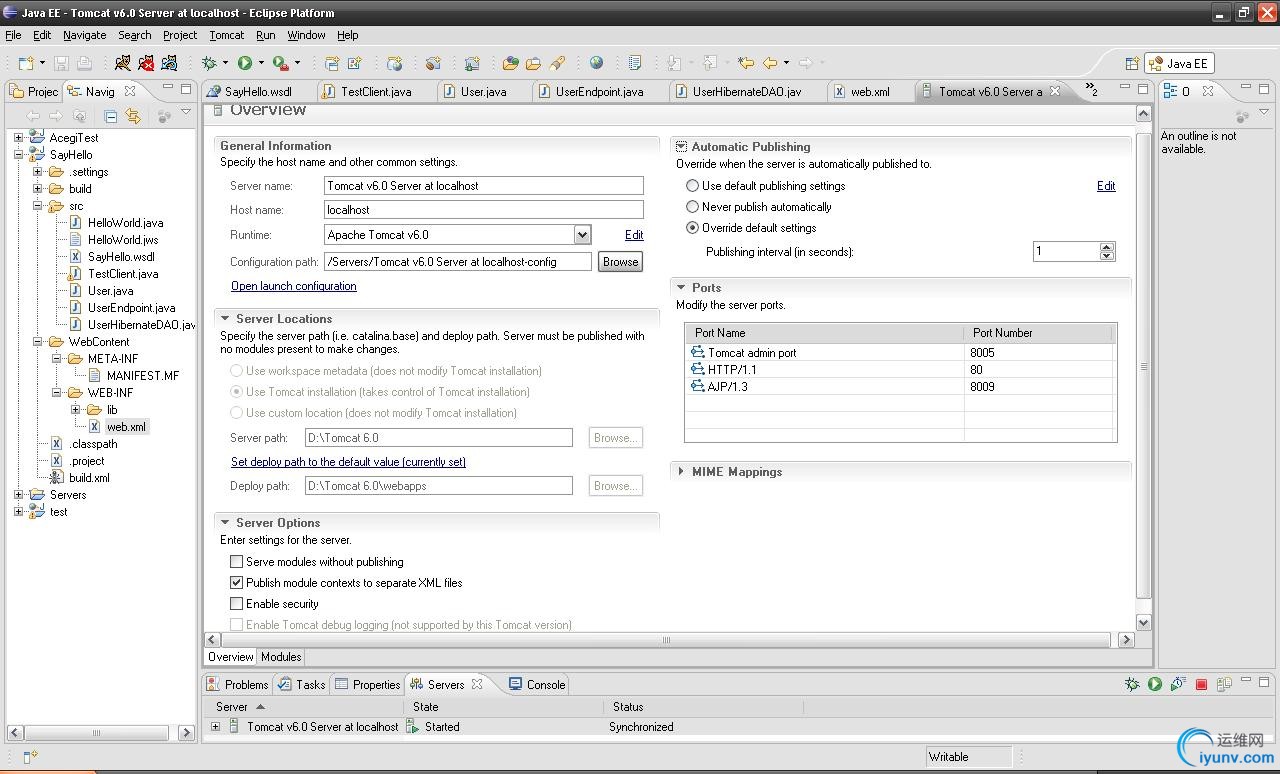Screen dimensions: 1280x774
Task: Expand the Servers project node
Action: click(x=19, y=495)
